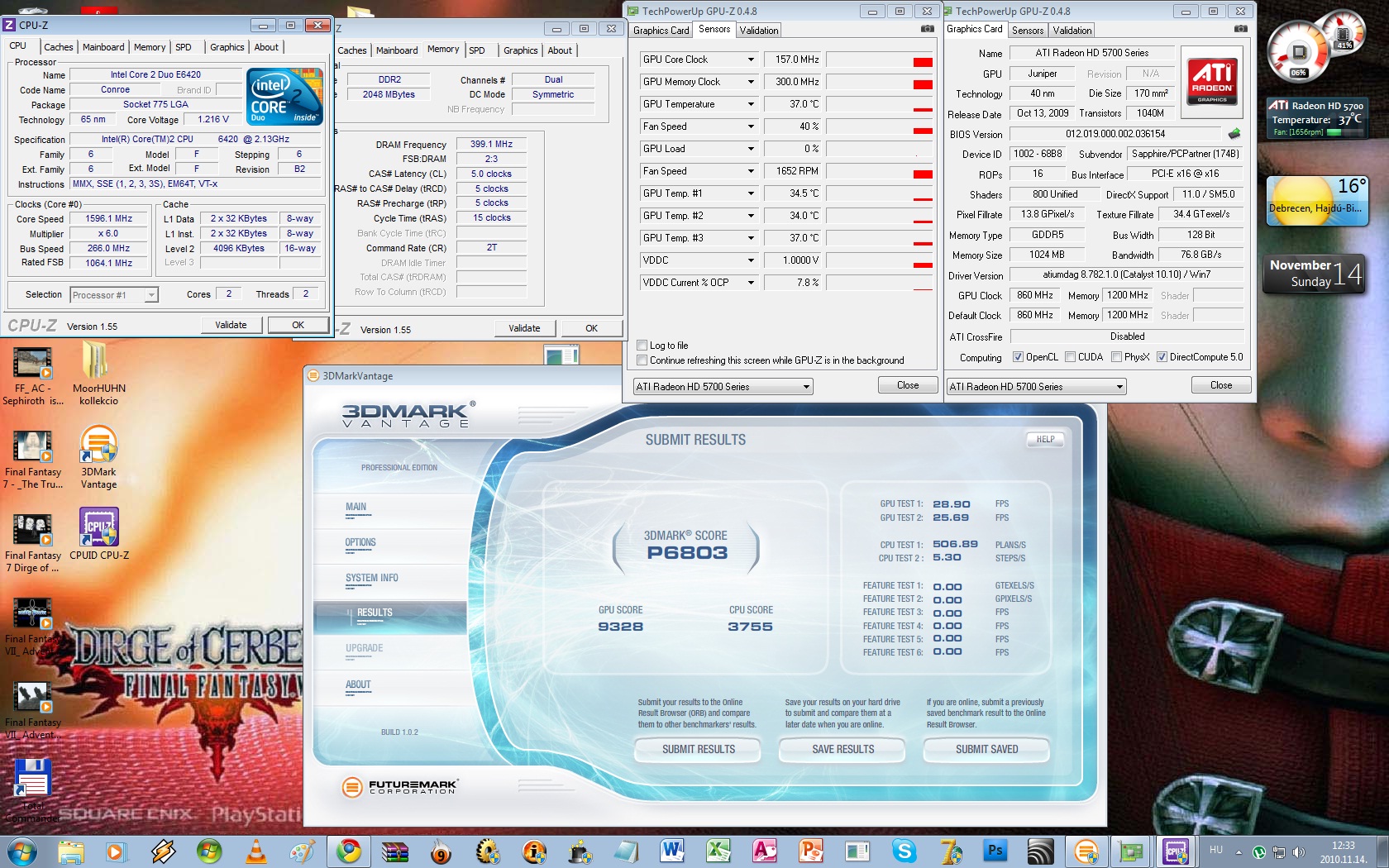Enable Continue refreshing in background checkbox
Screen dimensions: 1389x868
(642, 360)
